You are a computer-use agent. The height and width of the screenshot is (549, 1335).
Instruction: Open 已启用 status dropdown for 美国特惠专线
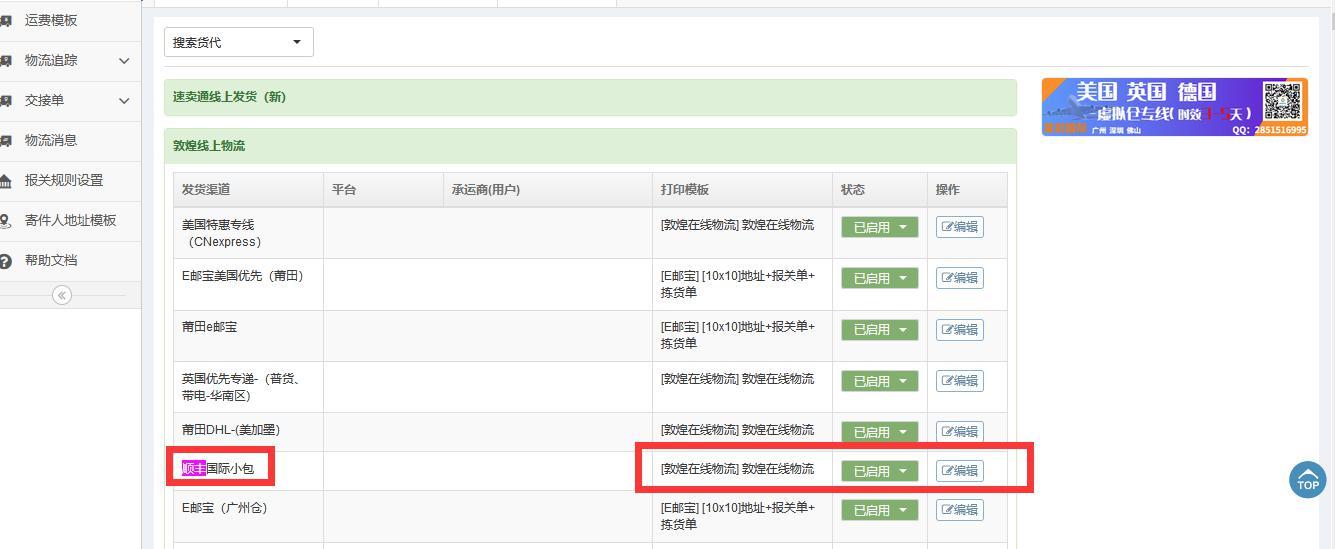click(879, 227)
